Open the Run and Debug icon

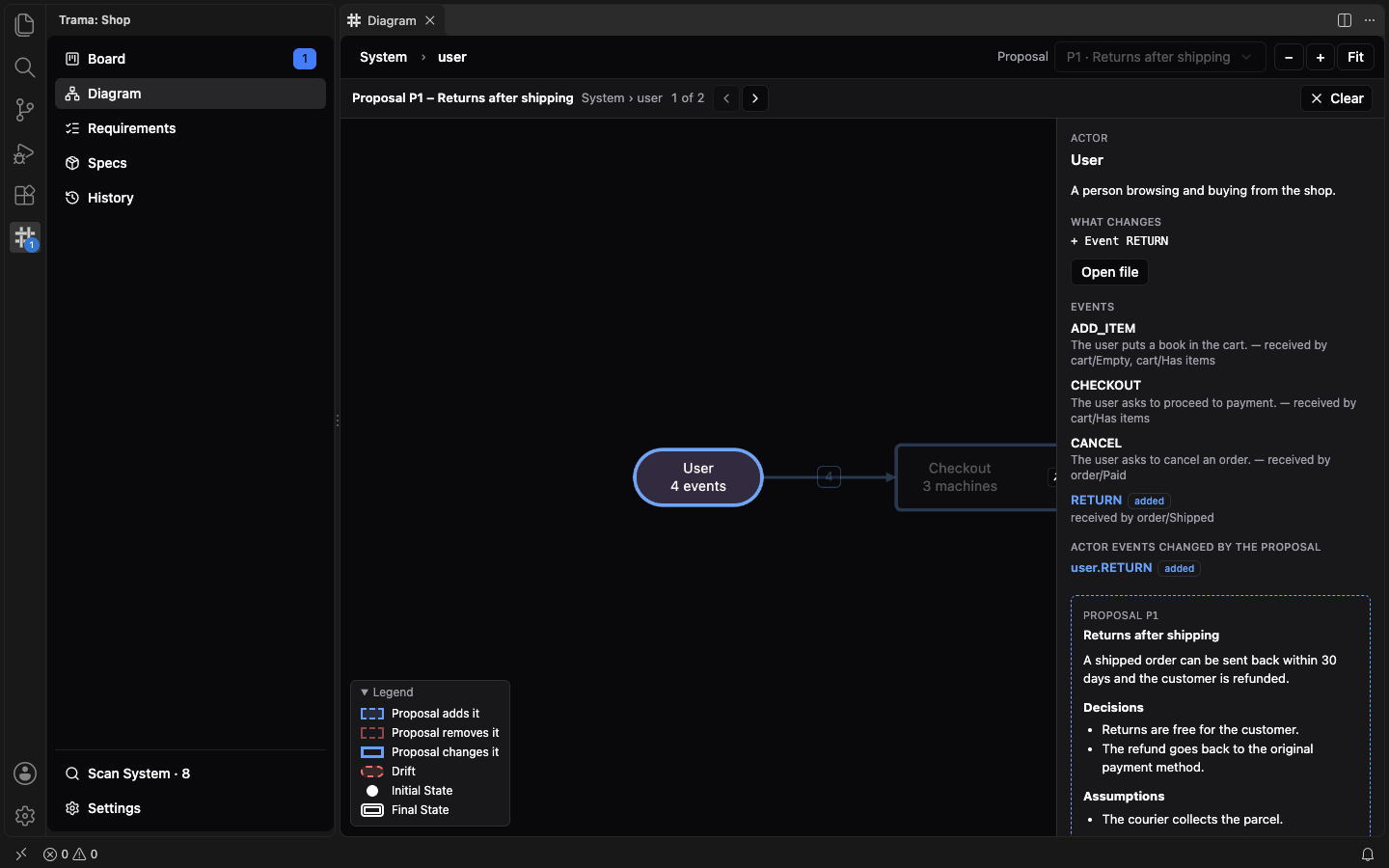(25, 152)
